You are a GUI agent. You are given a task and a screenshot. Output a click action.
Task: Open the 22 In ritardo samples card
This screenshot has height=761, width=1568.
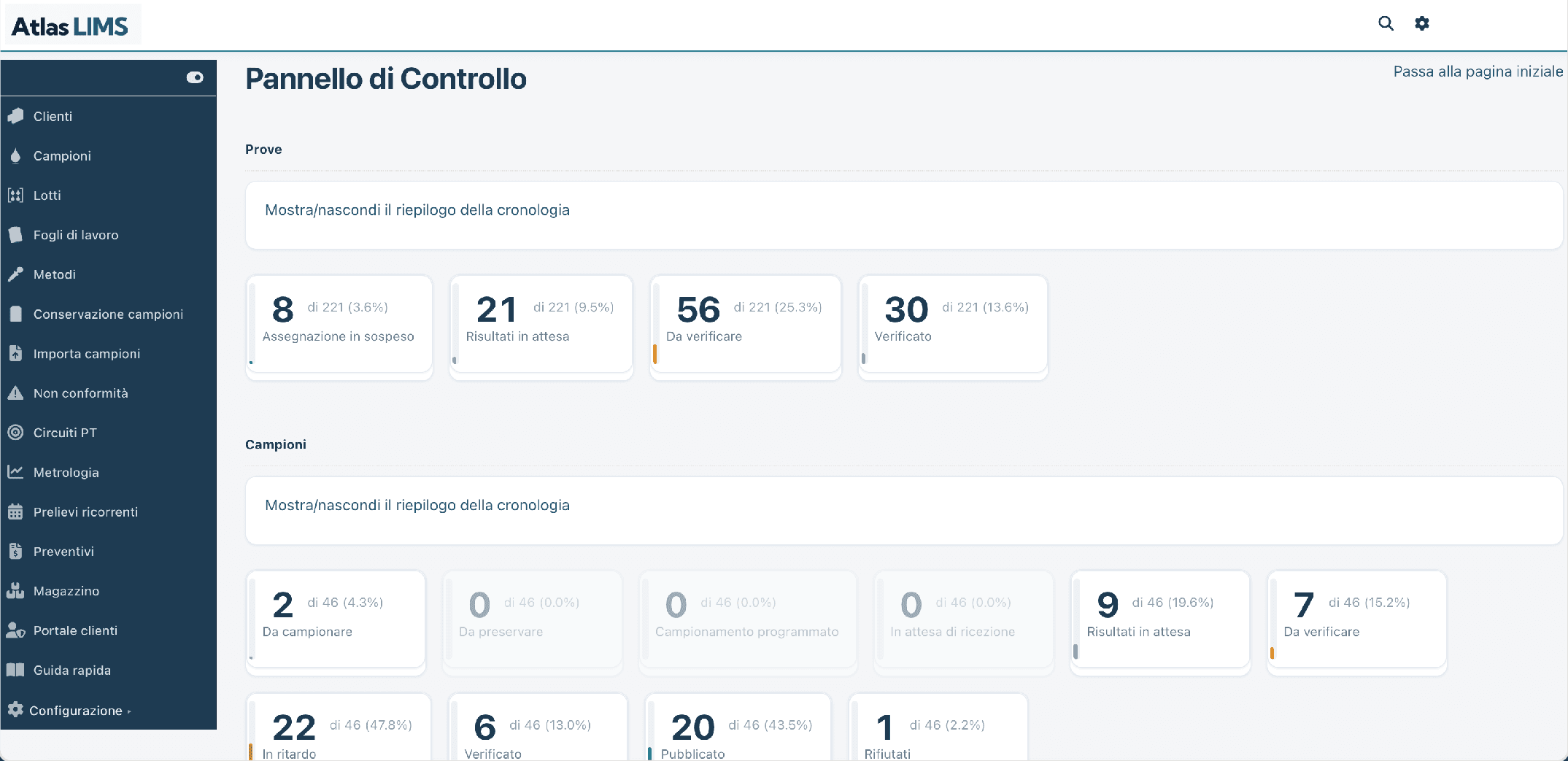tap(339, 728)
